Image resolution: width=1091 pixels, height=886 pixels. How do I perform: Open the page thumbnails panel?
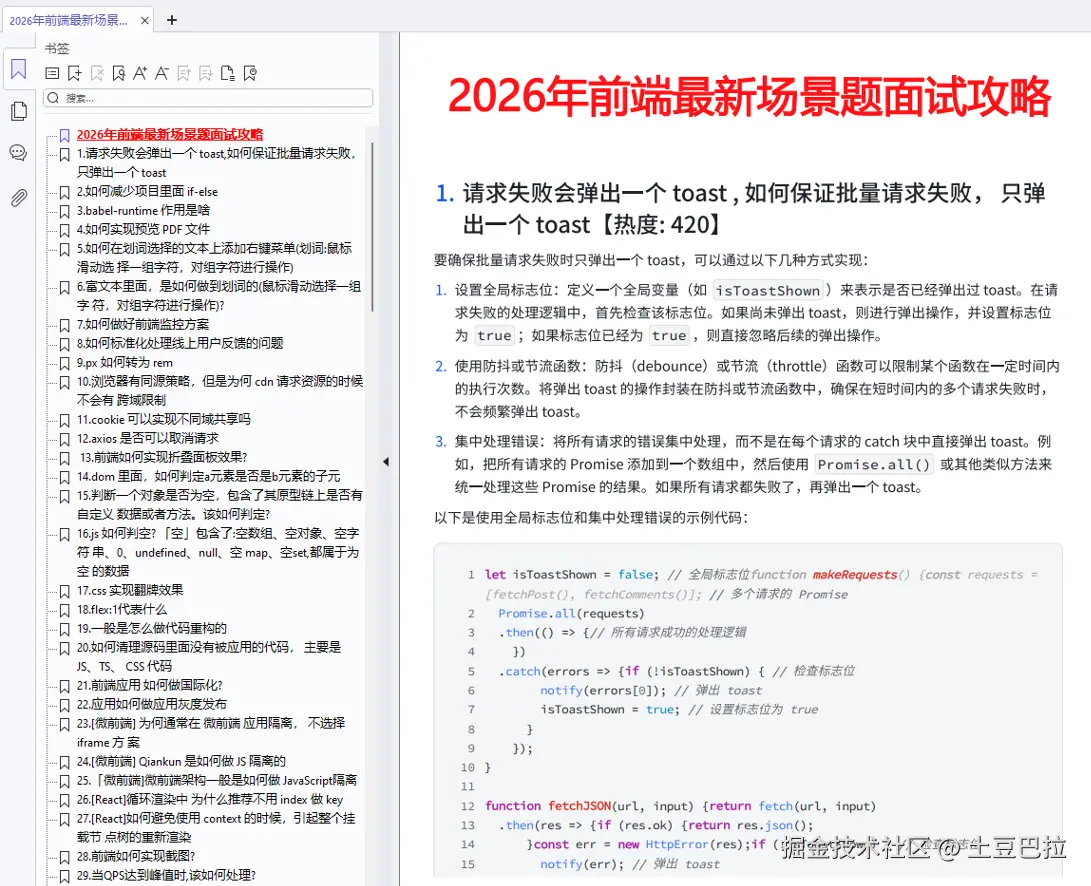(x=18, y=111)
